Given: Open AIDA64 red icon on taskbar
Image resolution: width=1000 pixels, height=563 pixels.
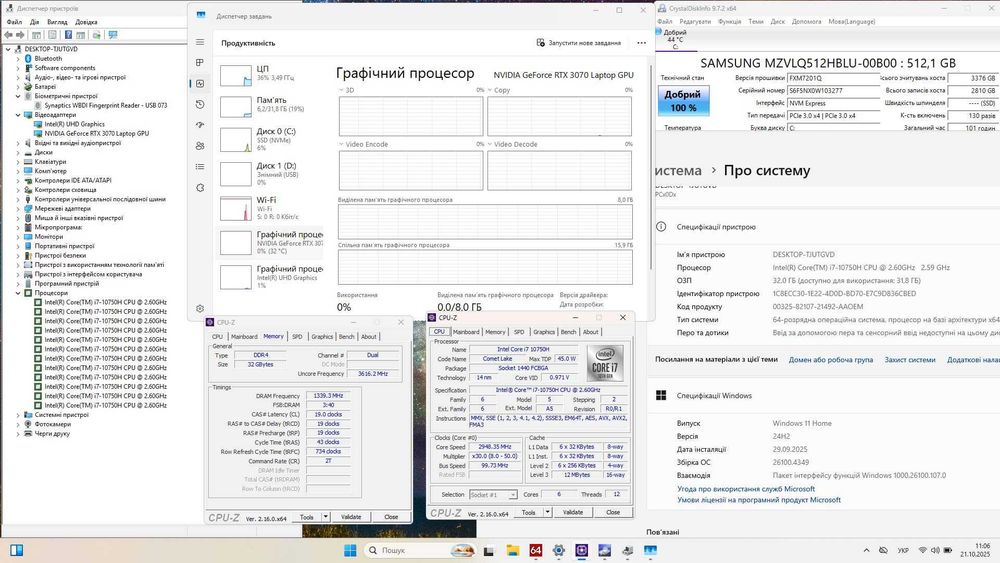Looking at the screenshot, I should tap(536, 550).
